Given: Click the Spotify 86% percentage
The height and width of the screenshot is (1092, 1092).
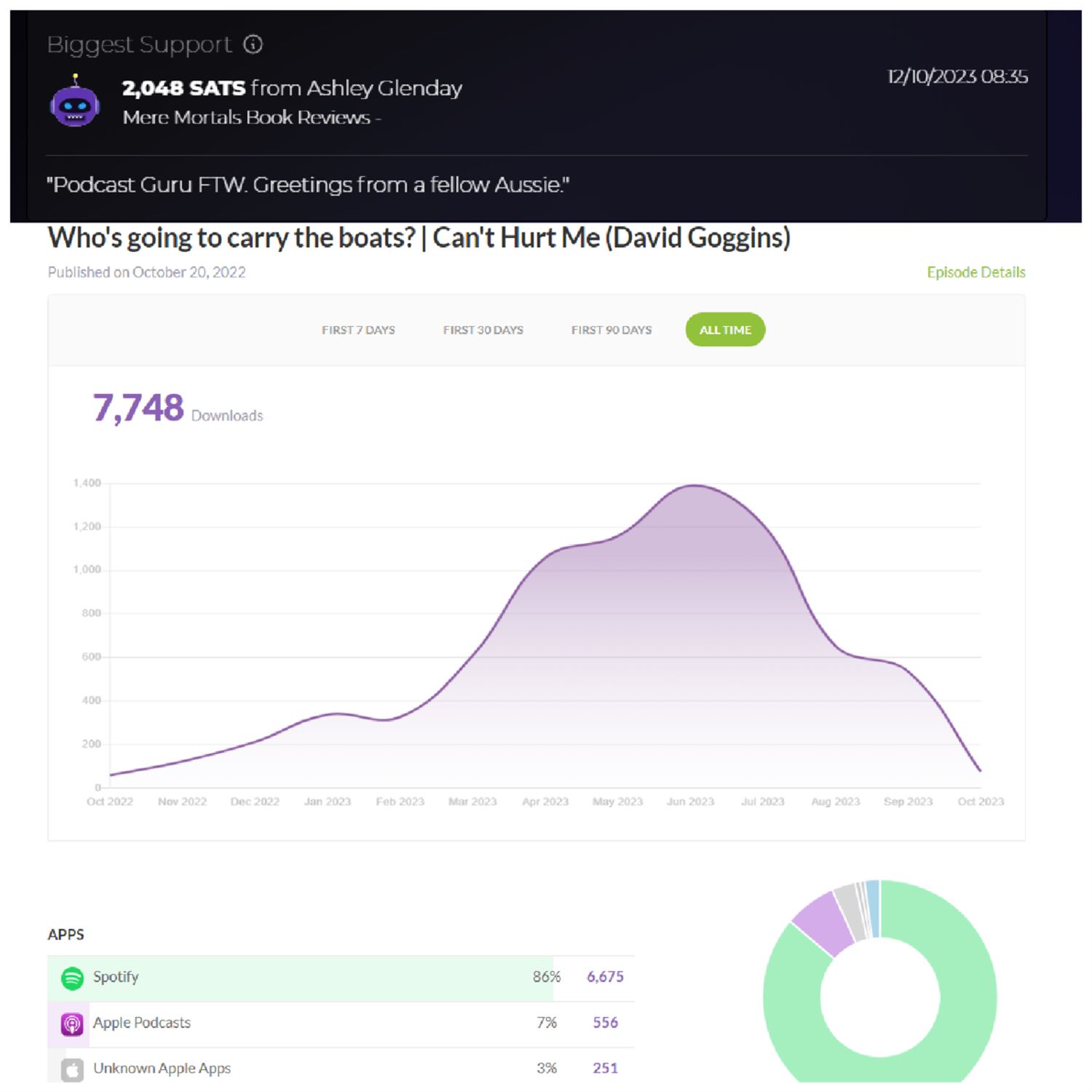Looking at the screenshot, I should click(547, 977).
